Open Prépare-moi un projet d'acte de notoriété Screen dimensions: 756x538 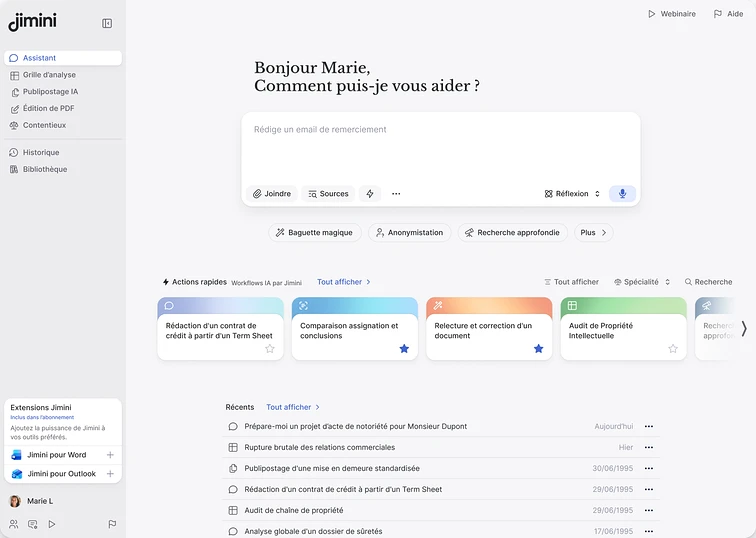coord(441,426)
